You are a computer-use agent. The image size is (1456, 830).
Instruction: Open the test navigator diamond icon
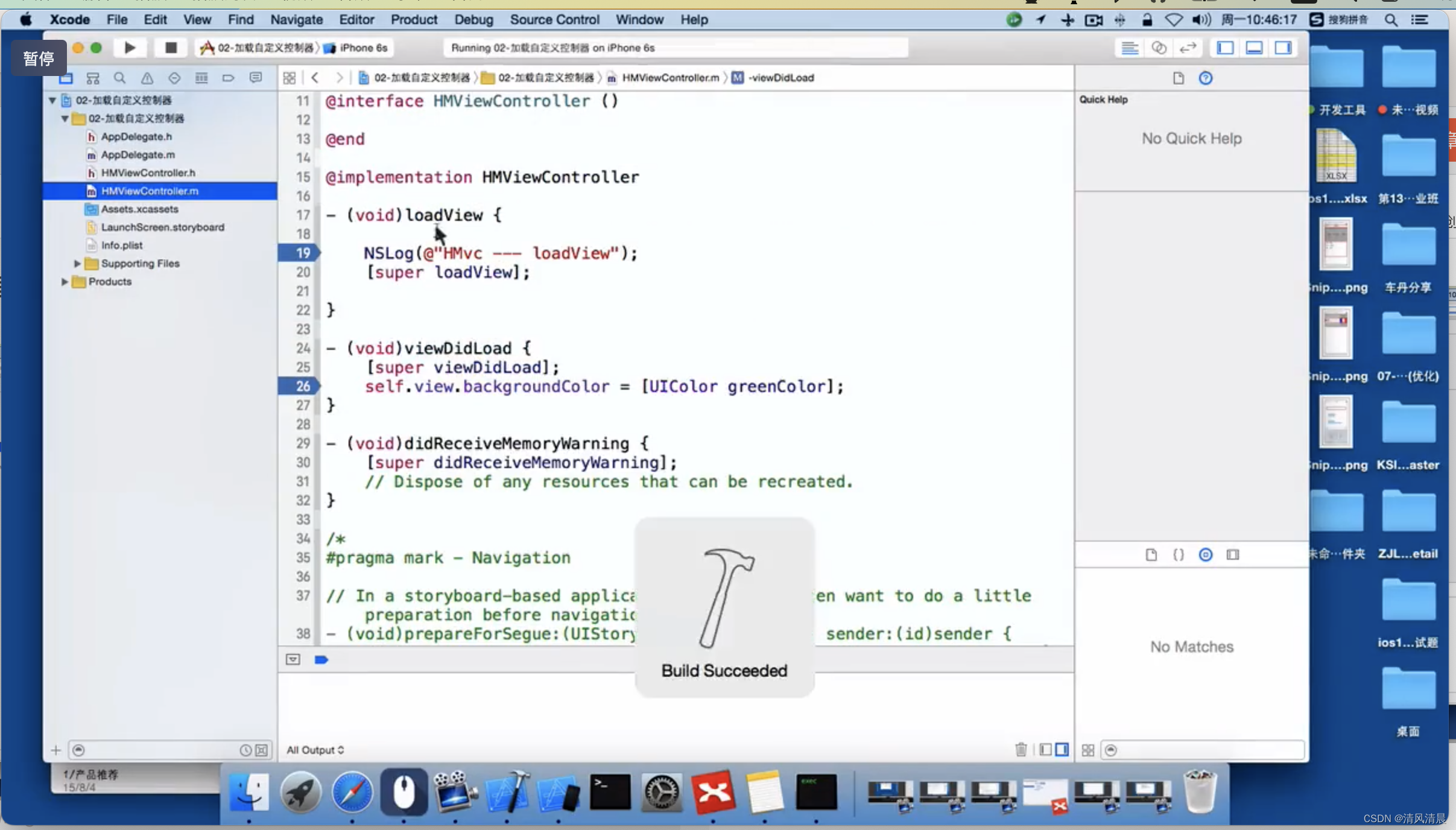point(174,78)
